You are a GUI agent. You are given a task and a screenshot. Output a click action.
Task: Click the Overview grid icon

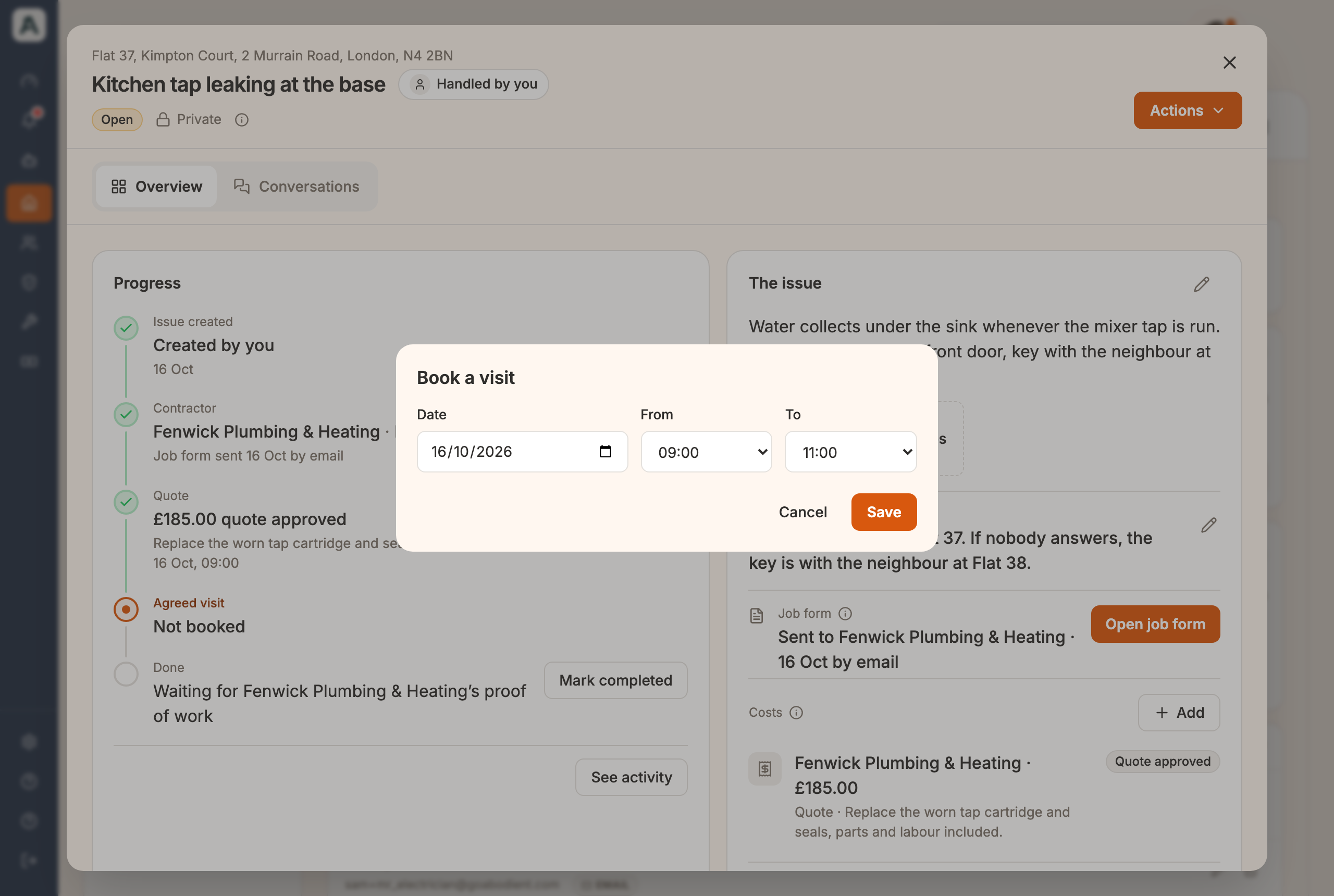tap(118, 186)
